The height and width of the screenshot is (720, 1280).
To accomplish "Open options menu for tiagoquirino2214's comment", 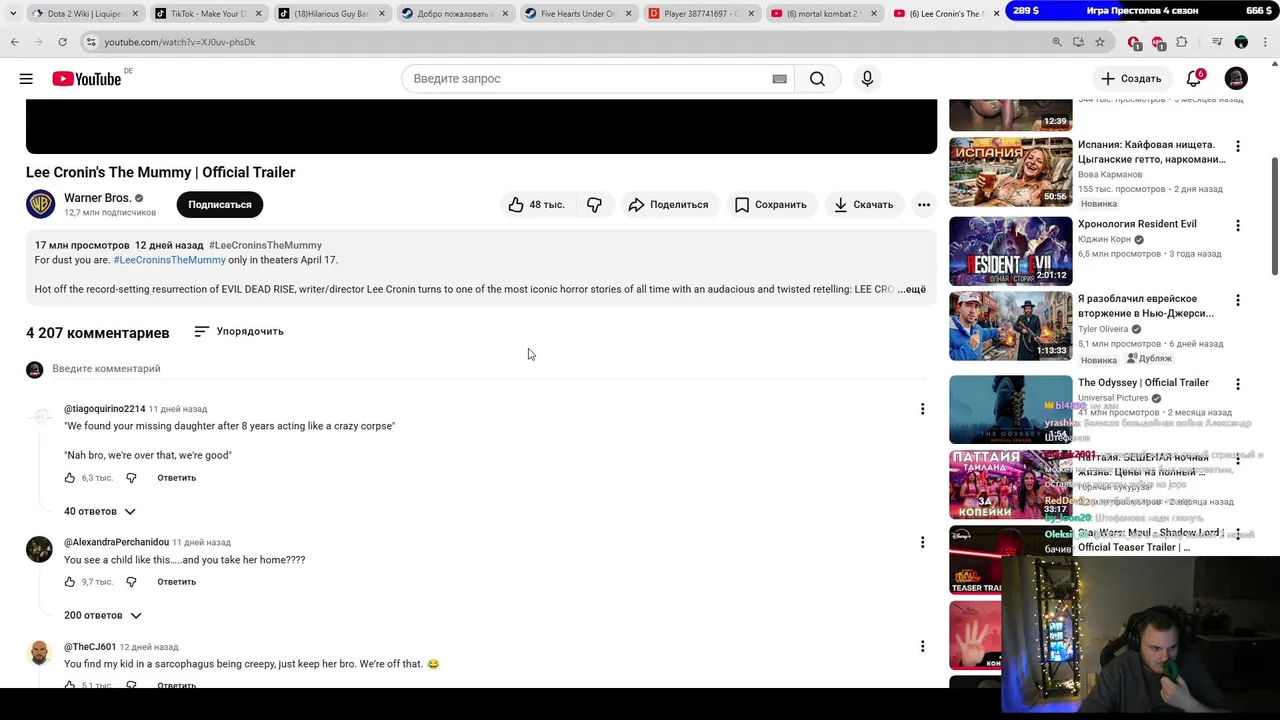I will pyautogui.click(x=922, y=409).
